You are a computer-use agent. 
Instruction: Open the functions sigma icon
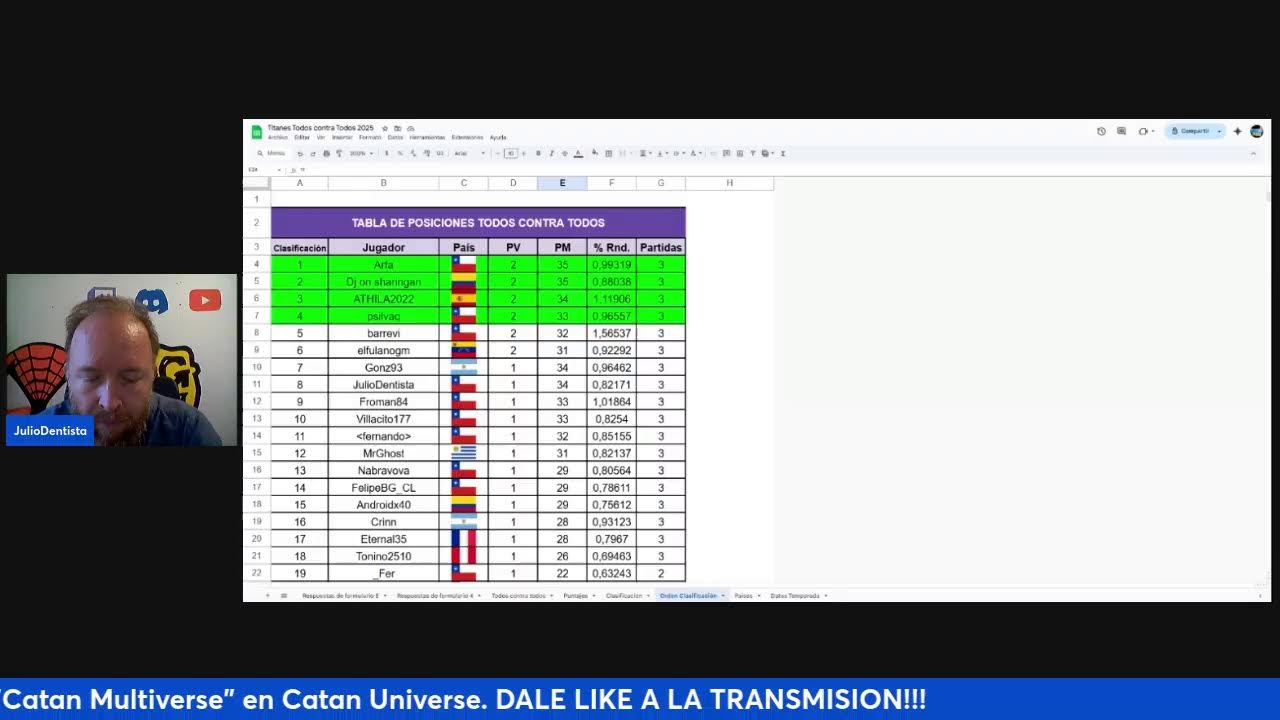click(x=783, y=153)
